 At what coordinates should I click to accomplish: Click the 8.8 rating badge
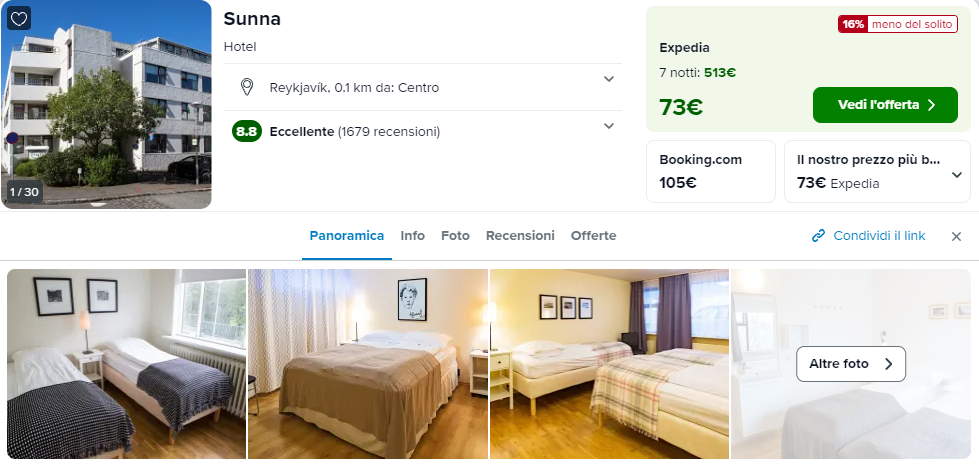pyautogui.click(x=247, y=132)
